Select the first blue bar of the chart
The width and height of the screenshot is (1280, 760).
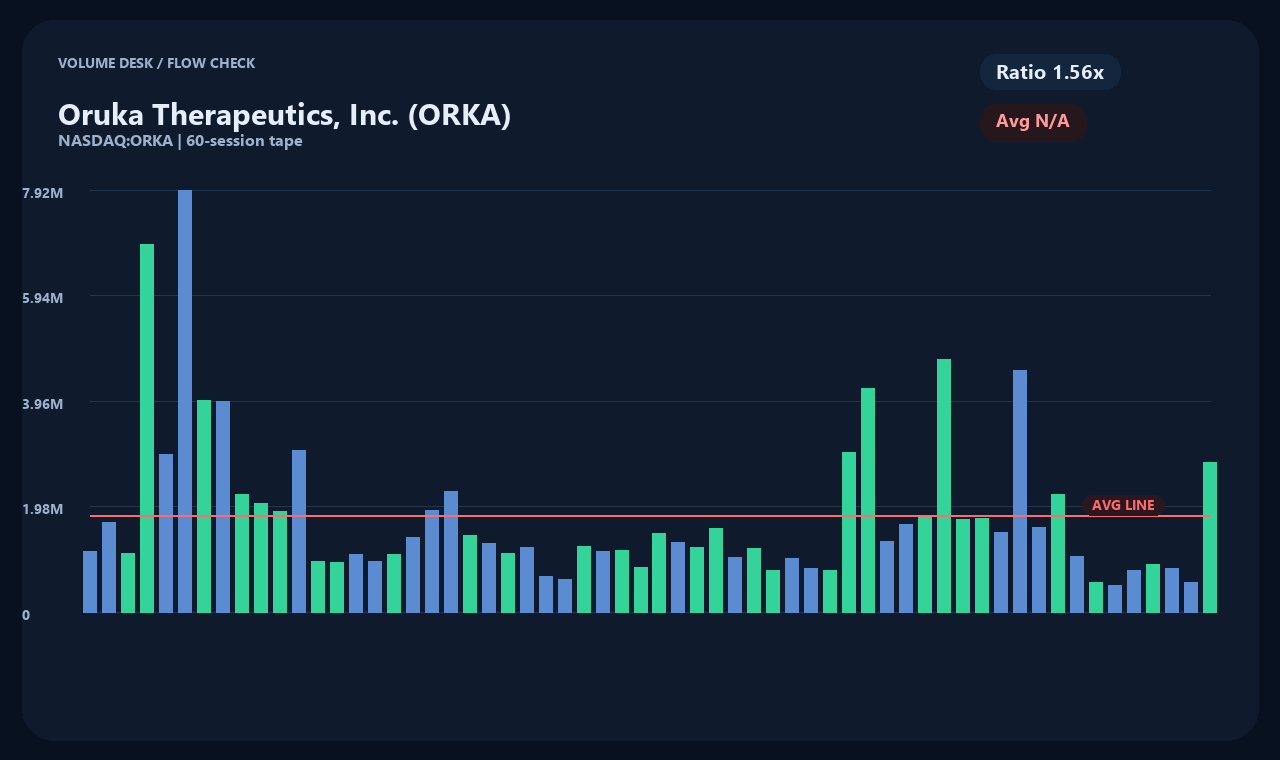coord(90,582)
